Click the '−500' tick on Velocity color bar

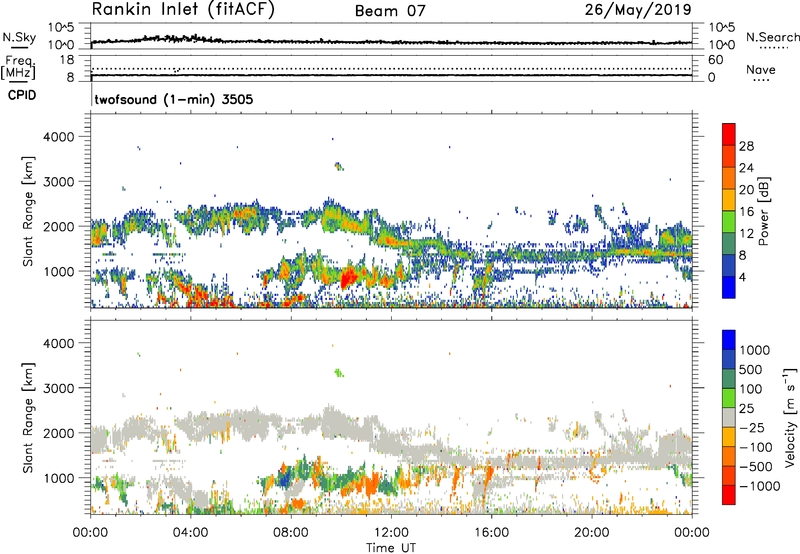pos(756,467)
